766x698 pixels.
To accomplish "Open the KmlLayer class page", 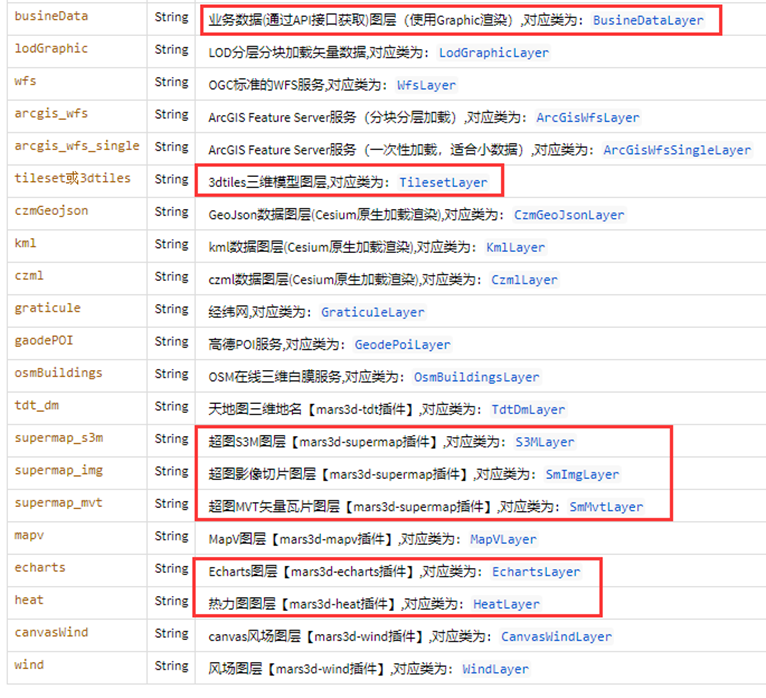I will (515, 247).
